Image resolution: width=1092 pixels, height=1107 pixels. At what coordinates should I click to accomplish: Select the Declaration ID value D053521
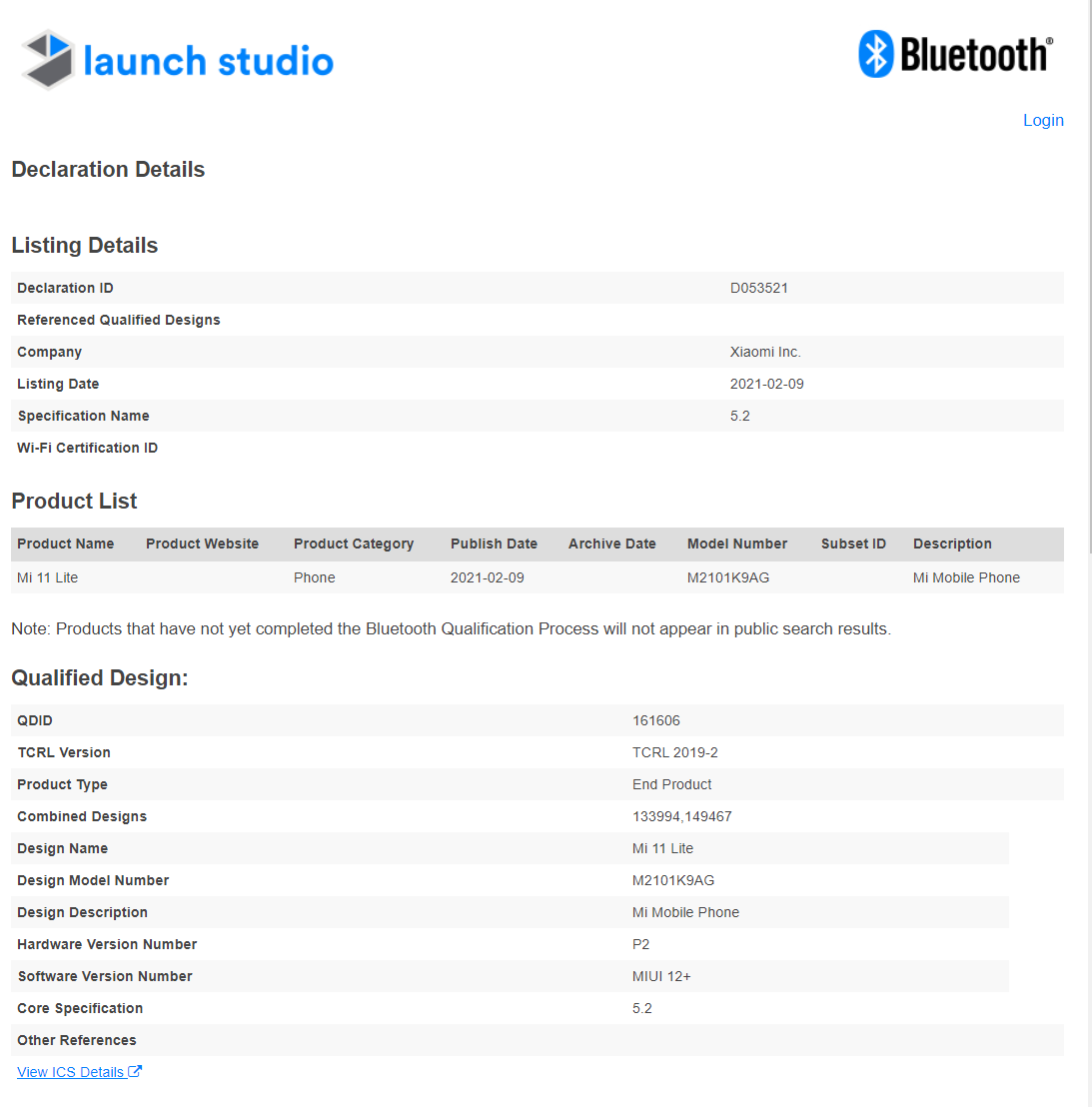[759, 288]
